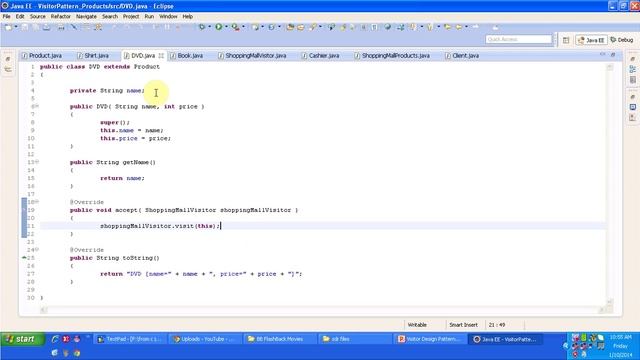Open BB FlashBack Movies taskbar folder
The image size is (640, 360).
[x=280, y=339]
